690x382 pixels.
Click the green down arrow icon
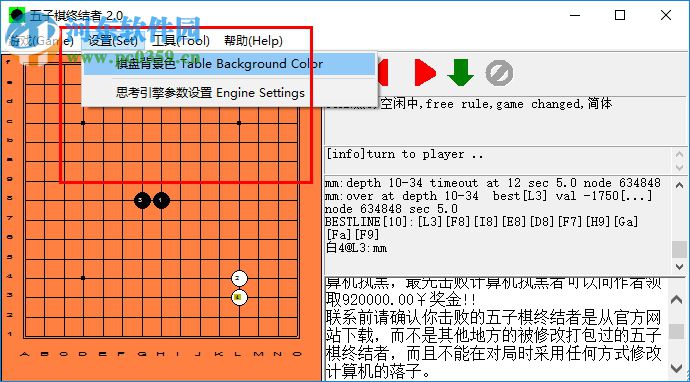(460, 73)
